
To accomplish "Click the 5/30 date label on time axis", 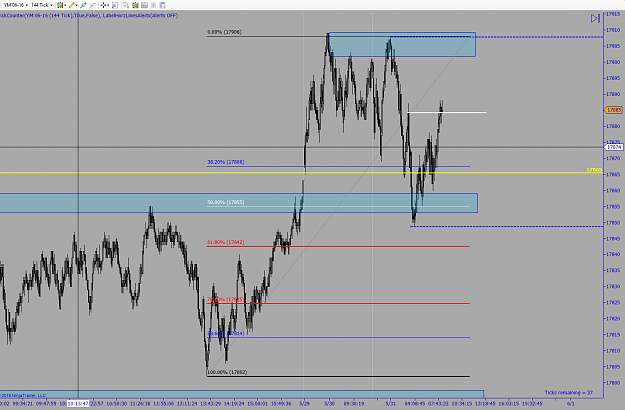I will (330, 404).
